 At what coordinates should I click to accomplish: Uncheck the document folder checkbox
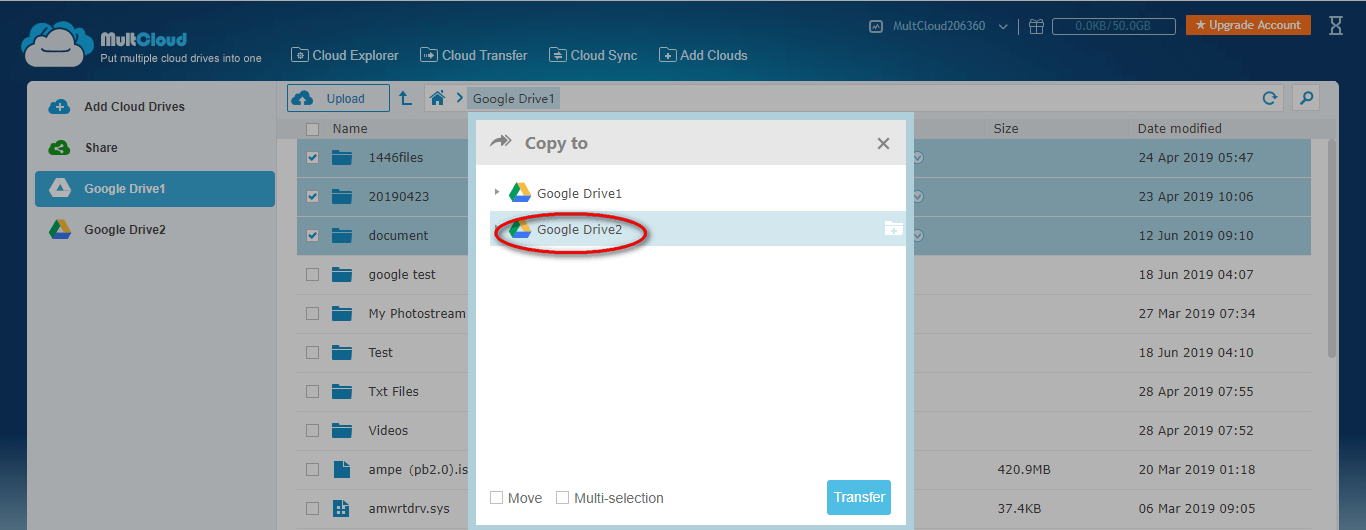click(x=312, y=236)
